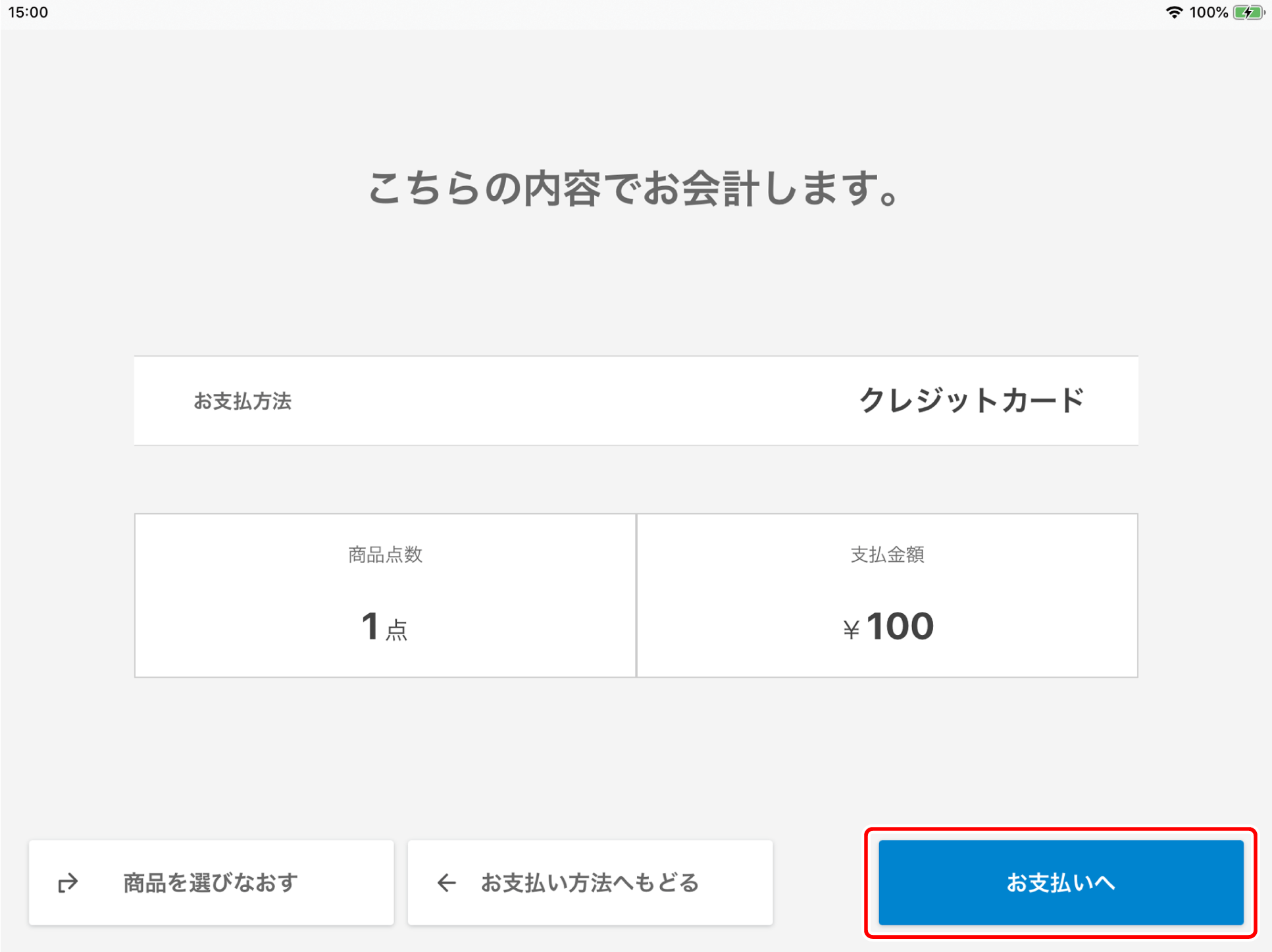
Task: Tap the 商品点数 label text
Action: point(385,555)
